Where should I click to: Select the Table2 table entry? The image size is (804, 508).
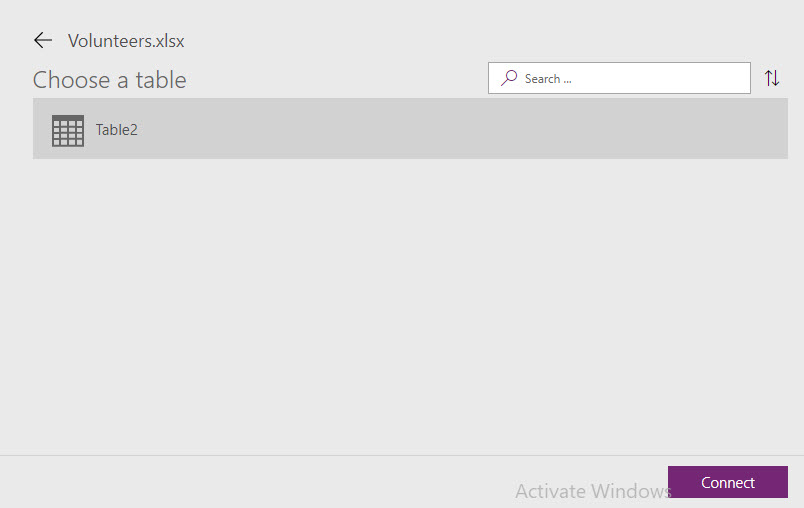(x=410, y=129)
